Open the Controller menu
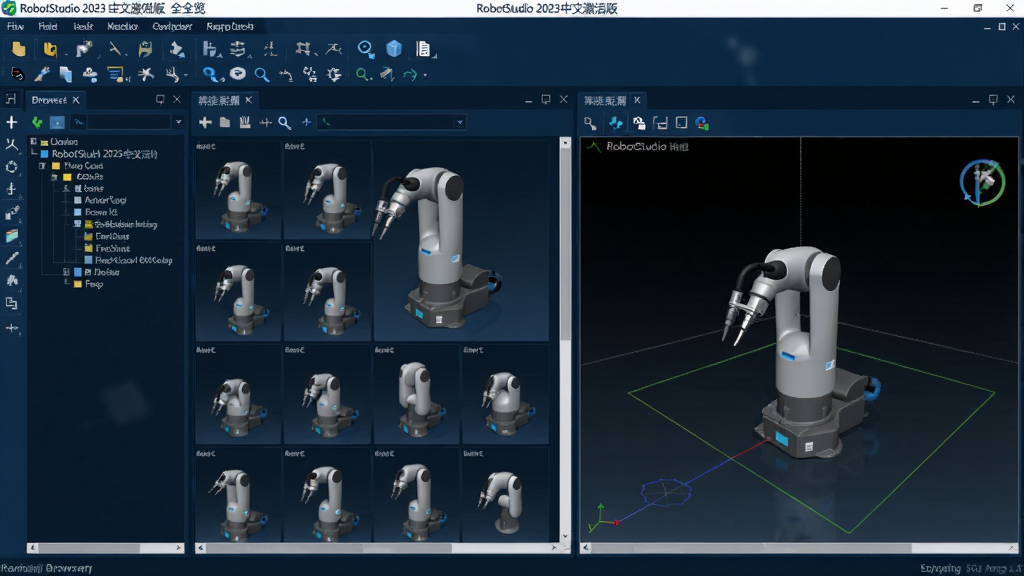This screenshot has height=576, width=1024. point(172,27)
